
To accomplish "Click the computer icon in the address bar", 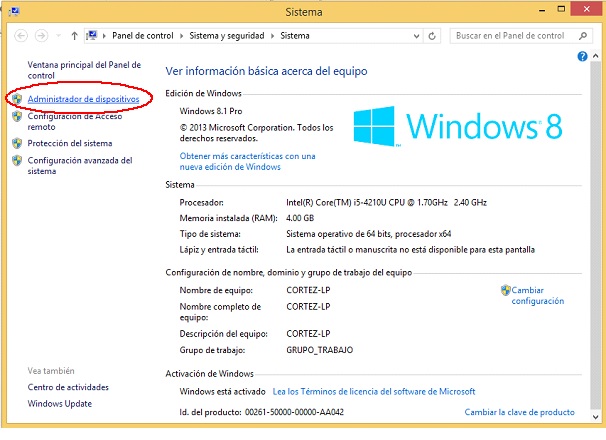I will tap(92, 36).
